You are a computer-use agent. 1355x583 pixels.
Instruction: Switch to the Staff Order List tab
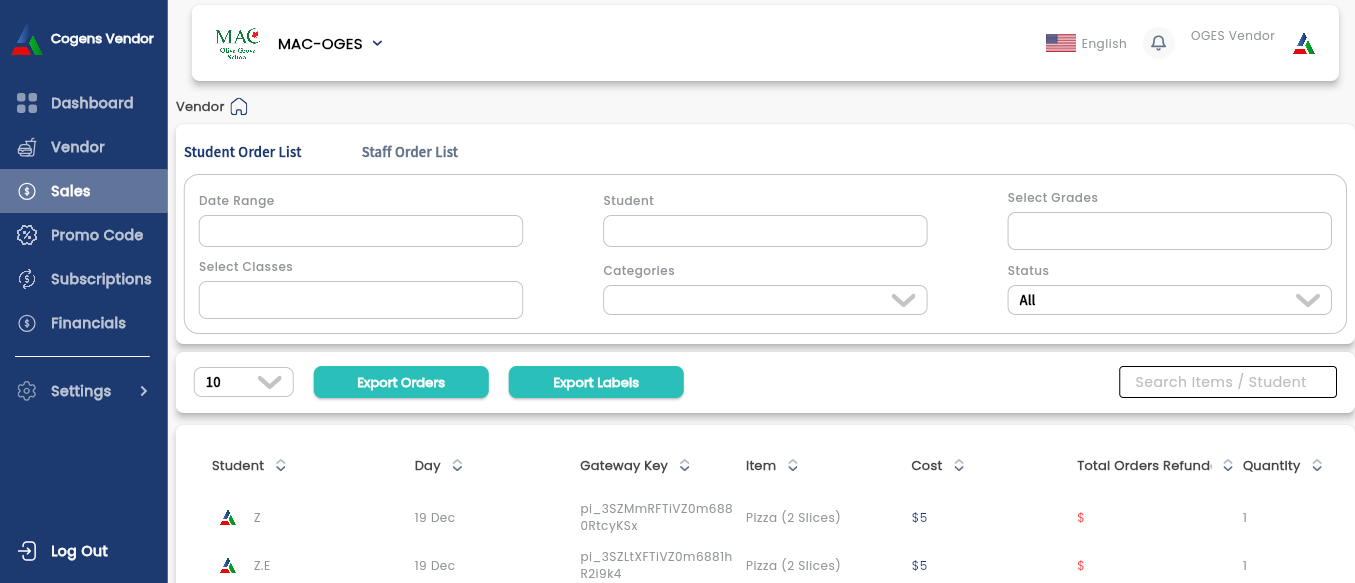[409, 152]
